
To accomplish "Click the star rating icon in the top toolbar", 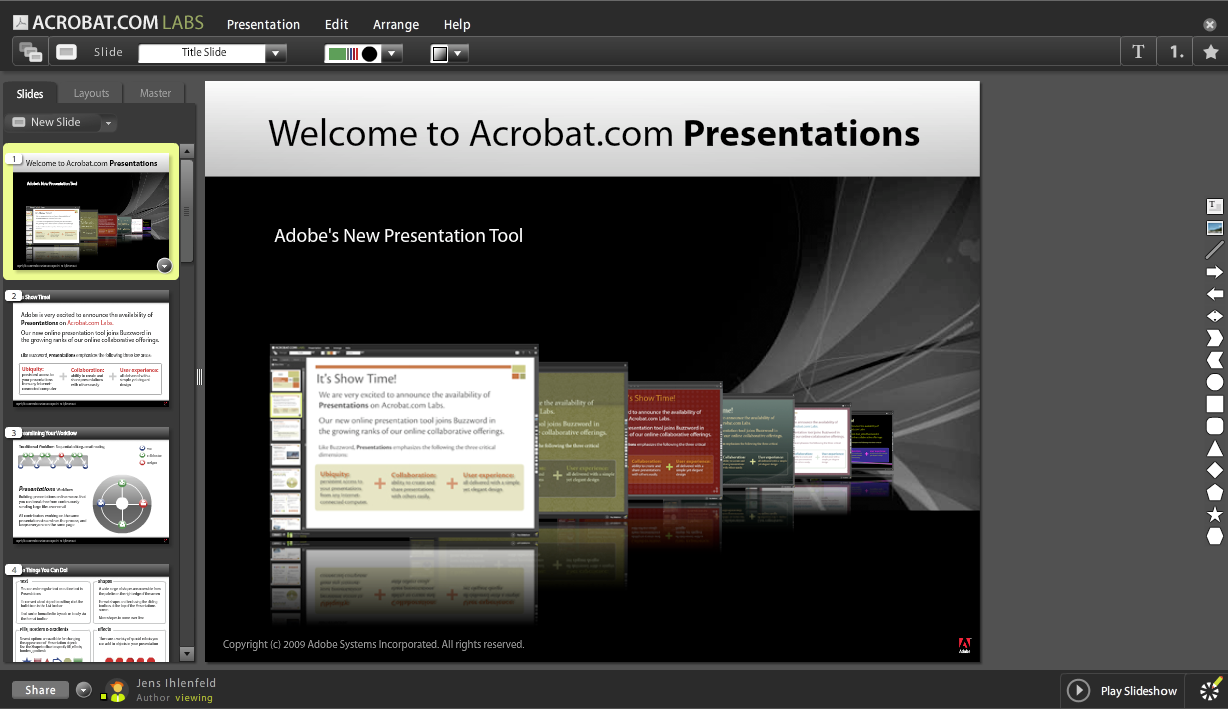I will [x=1211, y=50].
